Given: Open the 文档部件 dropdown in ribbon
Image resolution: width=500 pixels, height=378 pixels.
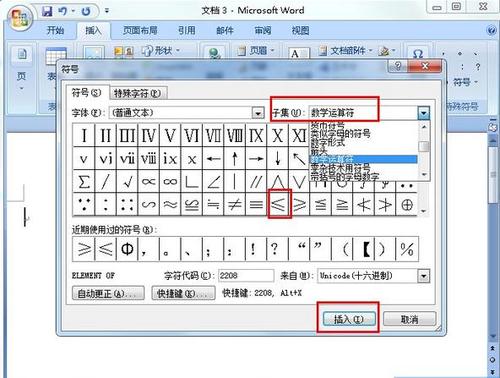Looking at the screenshot, I should pos(346,51).
